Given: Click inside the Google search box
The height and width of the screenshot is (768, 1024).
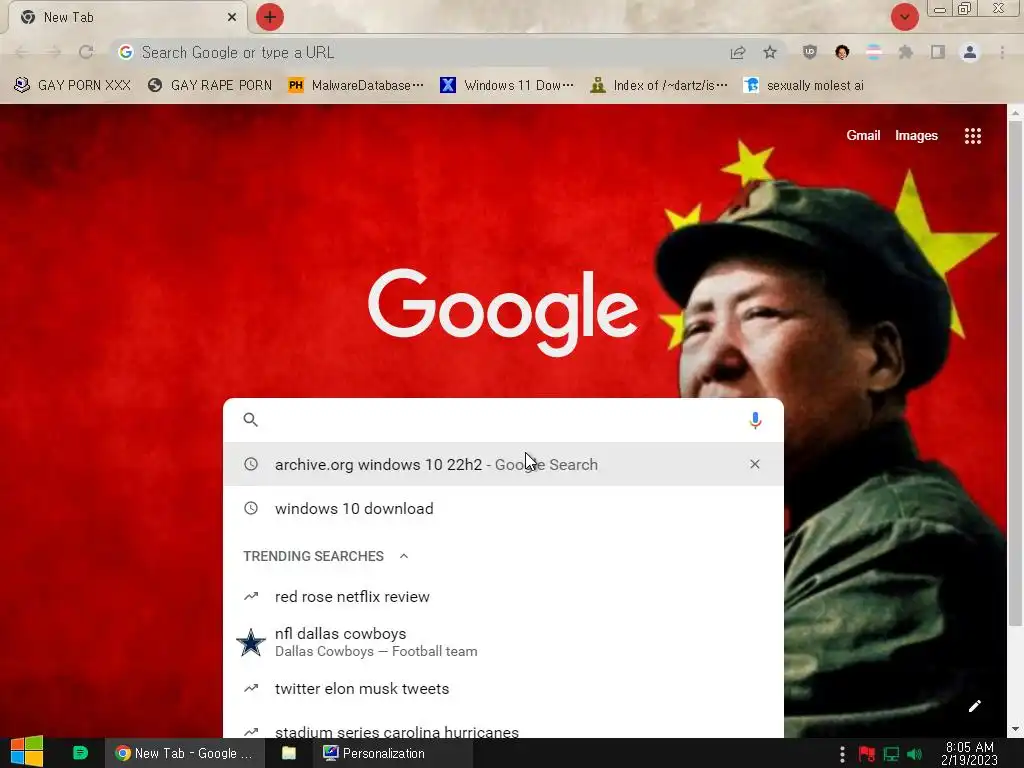Looking at the screenshot, I should click(x=503, y=420).
